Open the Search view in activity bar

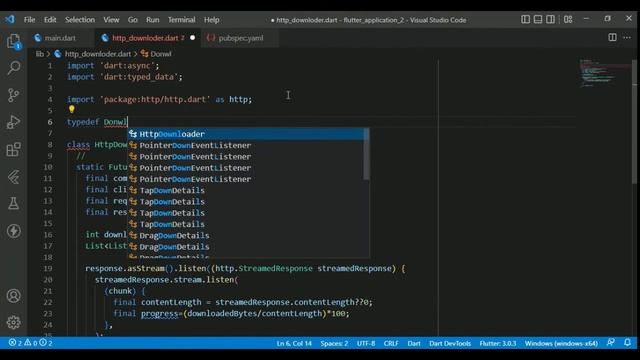pos(13,68)
